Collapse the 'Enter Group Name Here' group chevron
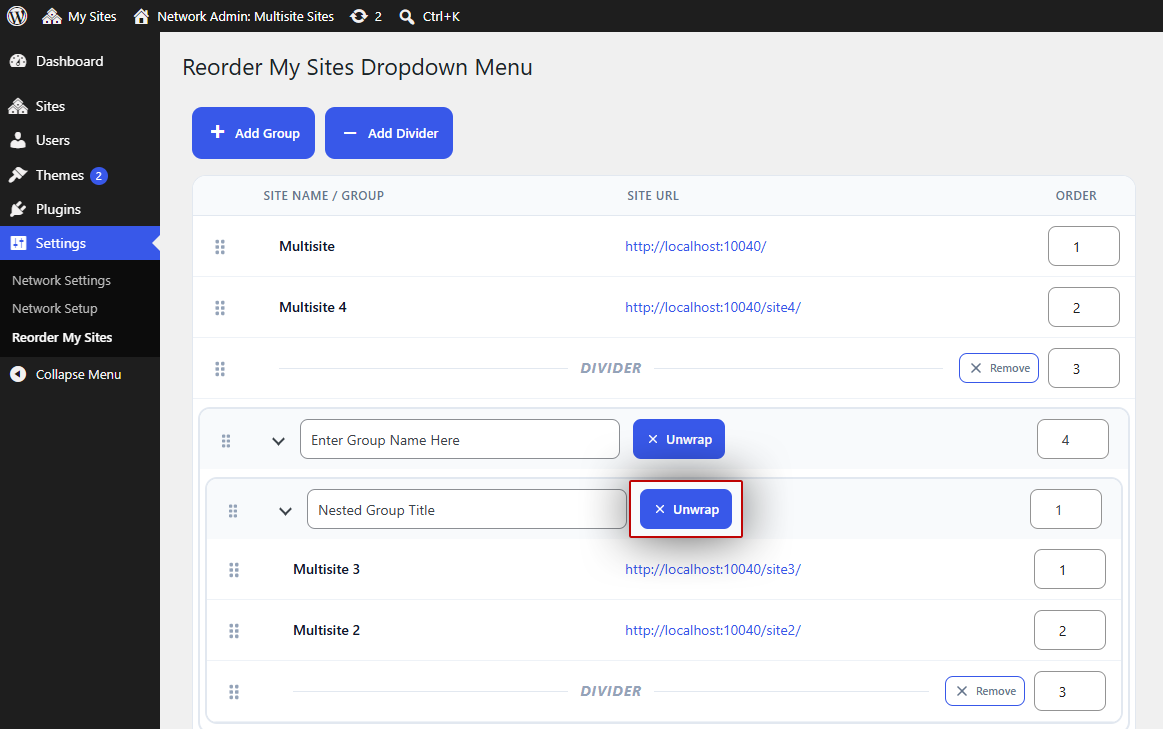This screenshot has width=1163, height=729. [x=278, y=441]
